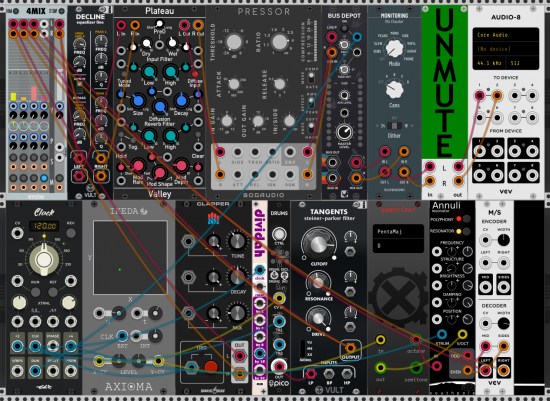This screenshot has height=401, width=550.
Task: Click the HP input jack on Tangents
Action: (x=347, y=374)
